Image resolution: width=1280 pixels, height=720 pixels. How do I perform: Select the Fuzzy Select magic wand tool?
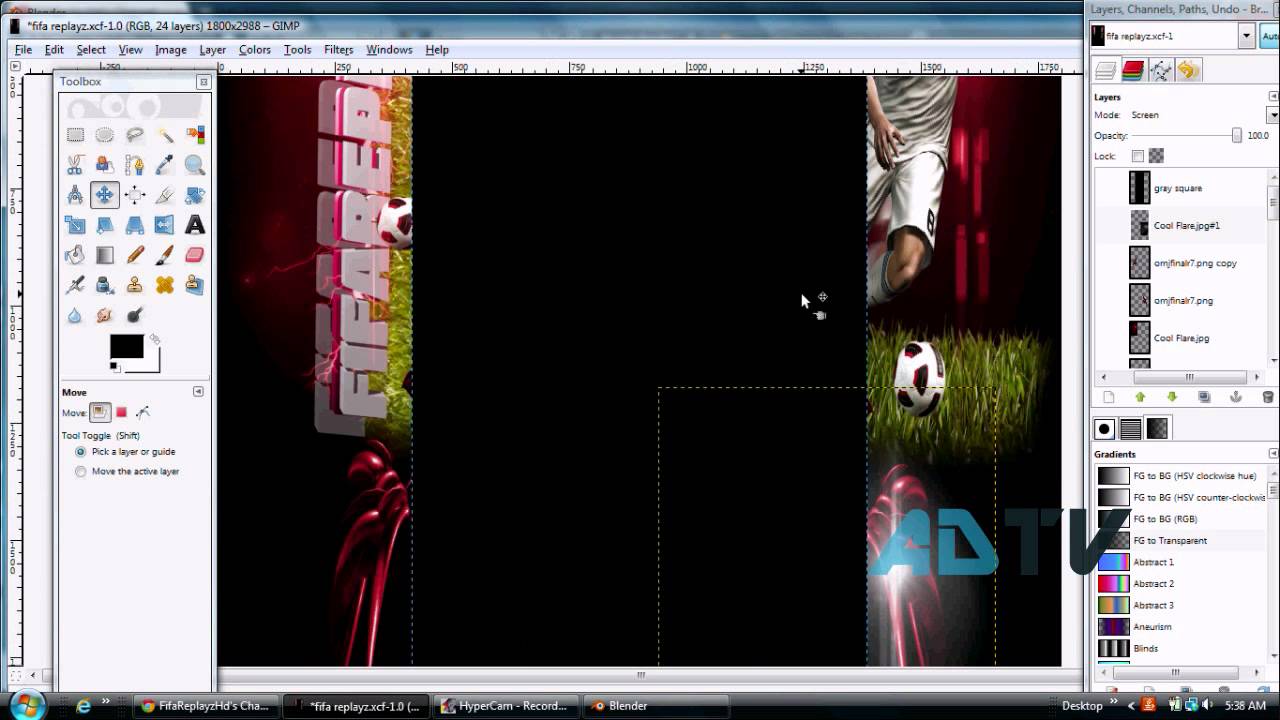pyautogui.click(x=165, y=135)
